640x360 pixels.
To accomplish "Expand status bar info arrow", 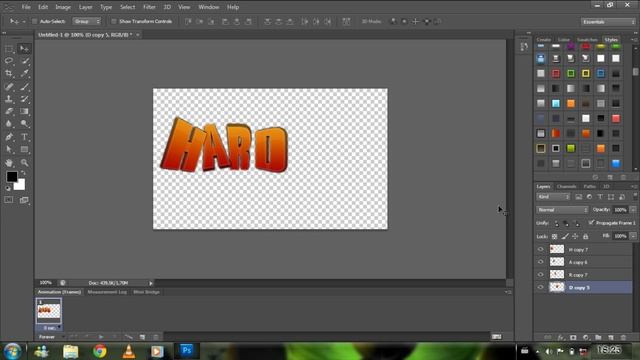I will pyautogui.click(x=151, y=283).
